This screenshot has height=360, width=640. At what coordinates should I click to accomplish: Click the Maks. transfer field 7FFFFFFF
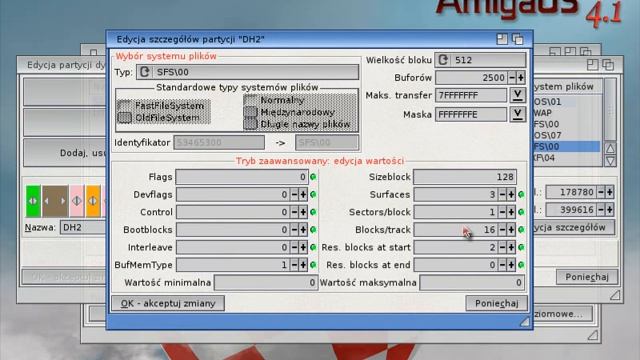(x=471, y=96)
